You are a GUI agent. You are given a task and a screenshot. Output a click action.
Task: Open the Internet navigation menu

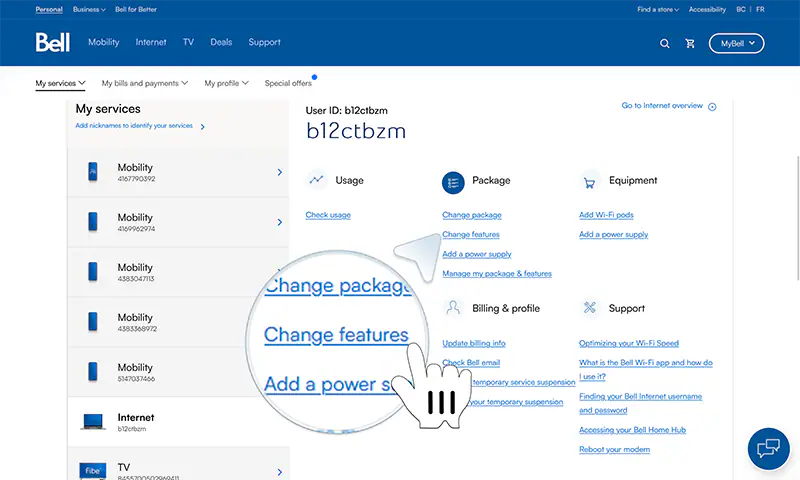coord(151,42)
